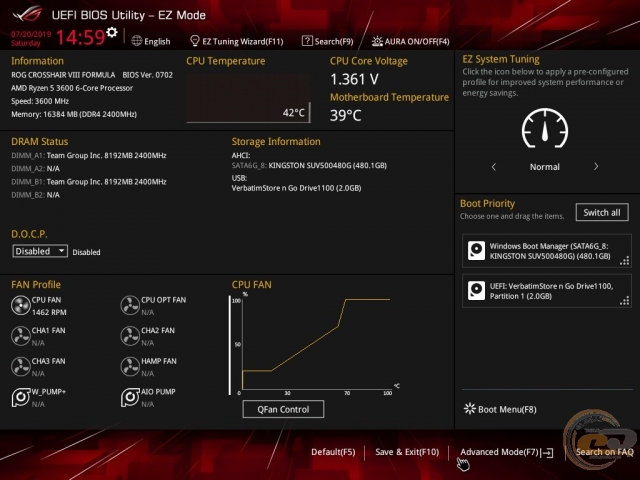Select next EZ System Tuning profile arrow

pyautogui.click(x=596, y=167)
